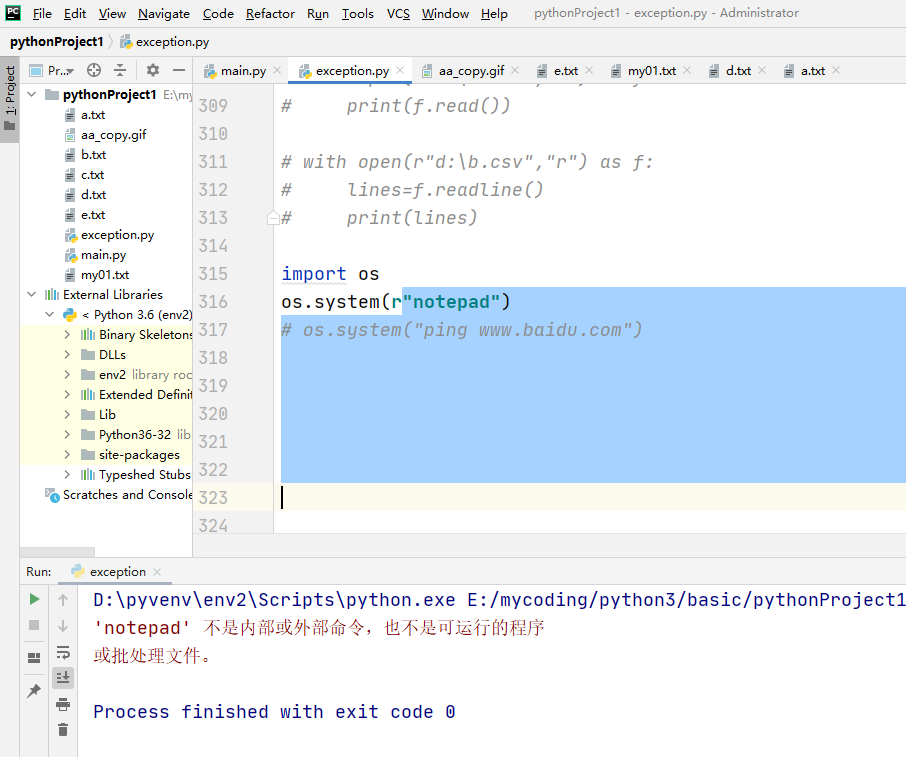Click exception.py in the breadcrumb bar
Screen dimensions: 906x757
165,42
